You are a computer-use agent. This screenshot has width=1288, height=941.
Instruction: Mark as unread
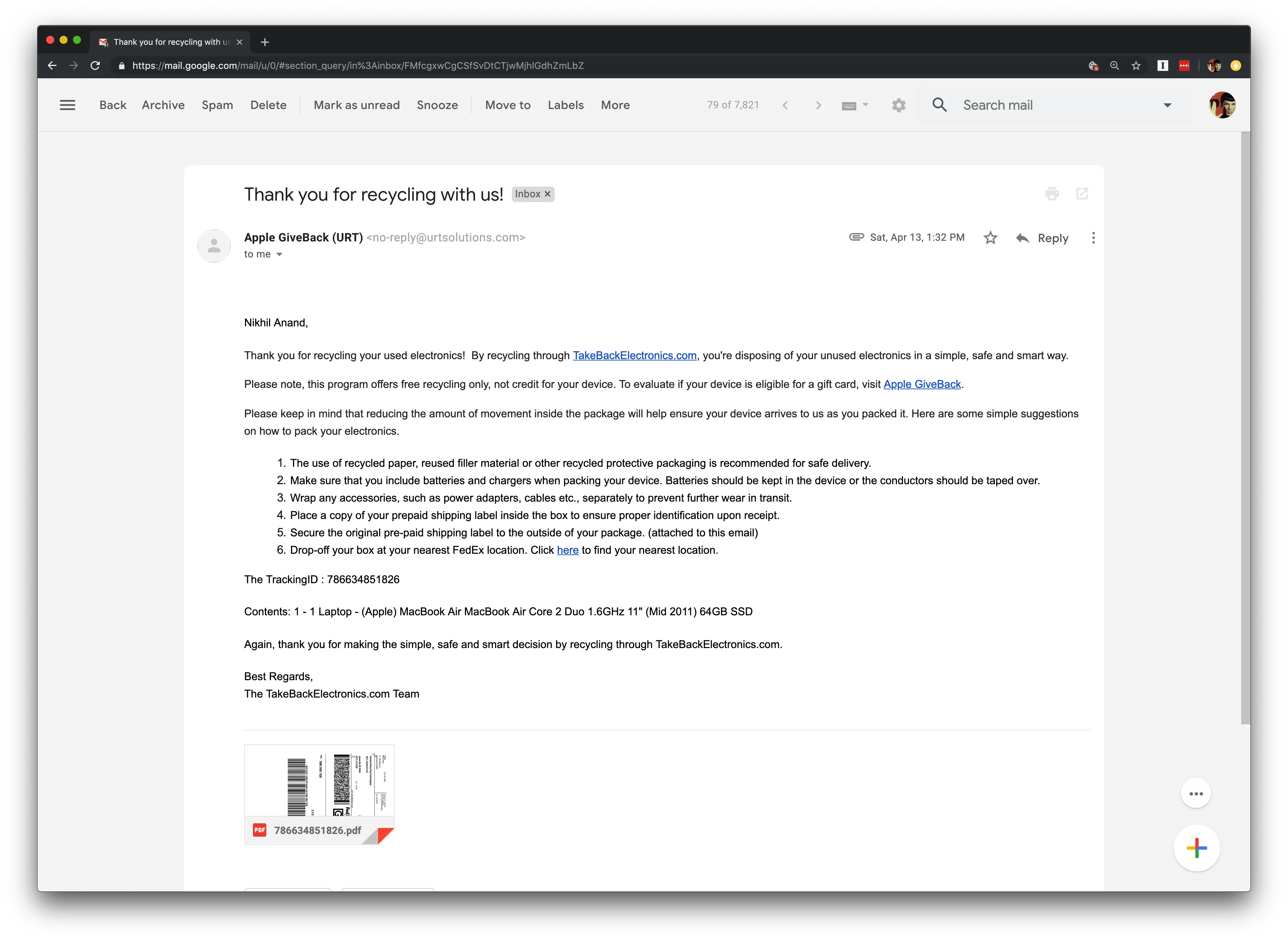pos(356,105)
